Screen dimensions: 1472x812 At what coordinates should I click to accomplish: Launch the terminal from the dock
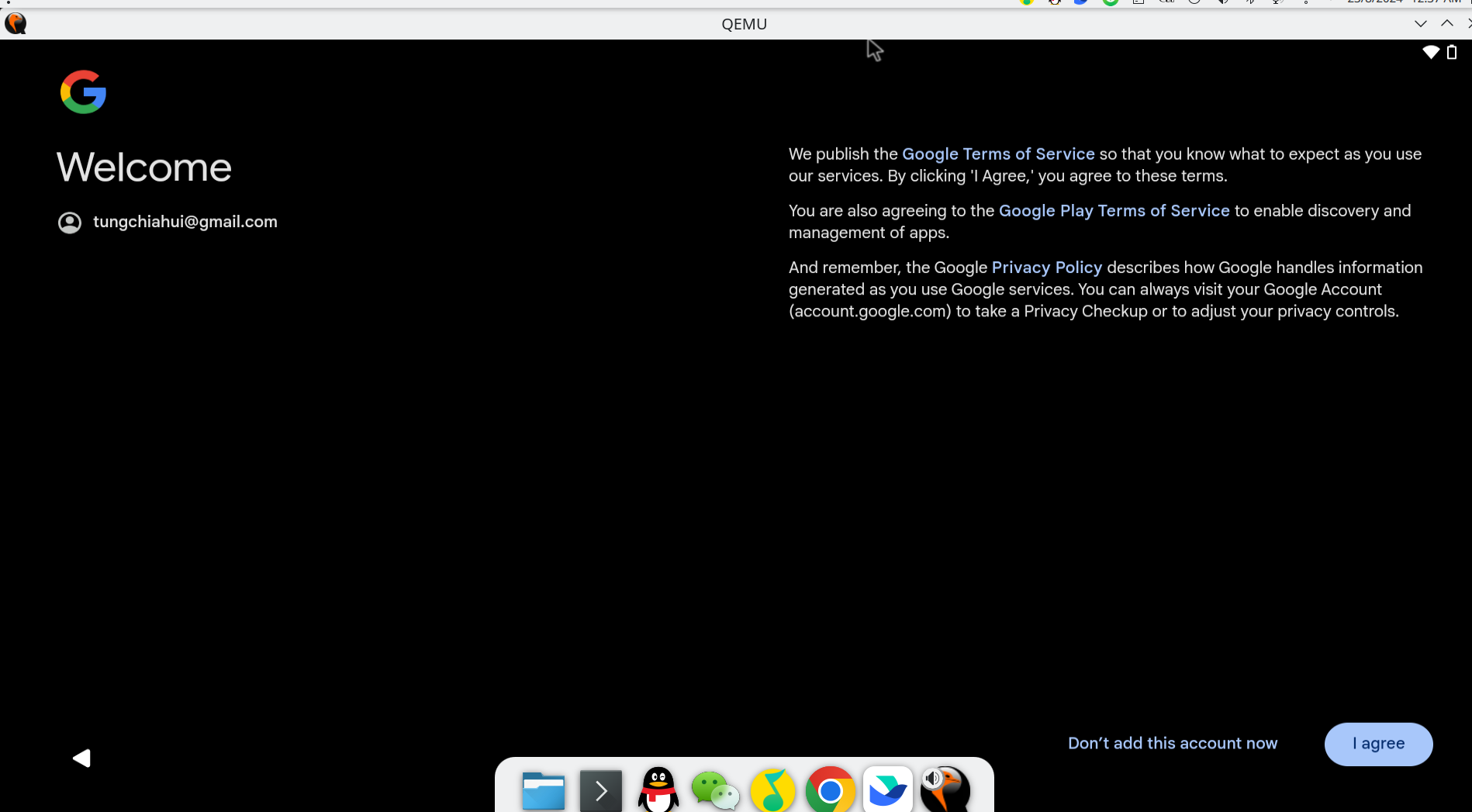(x=600, y=790)
